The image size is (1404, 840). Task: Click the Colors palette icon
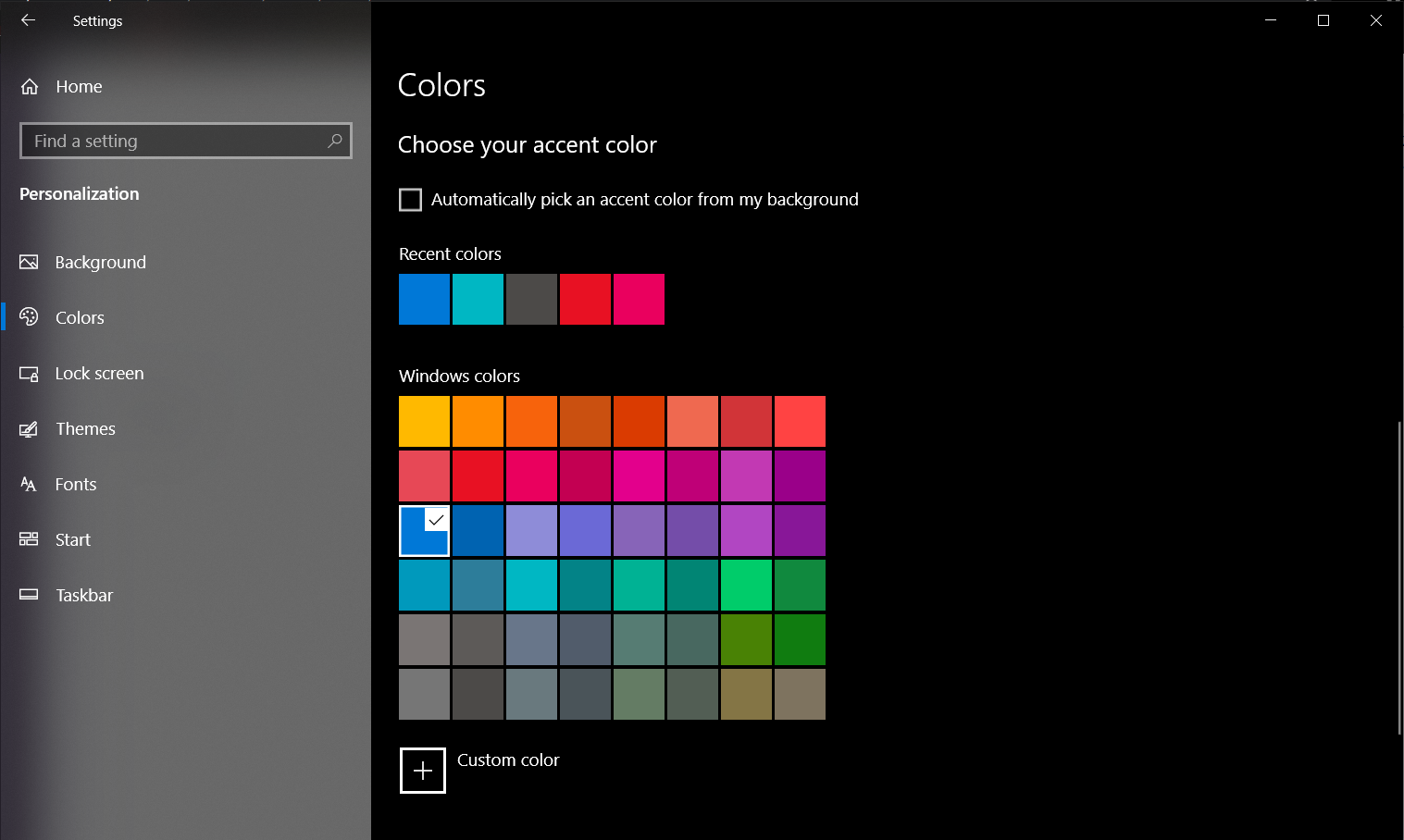pos(29,317)
